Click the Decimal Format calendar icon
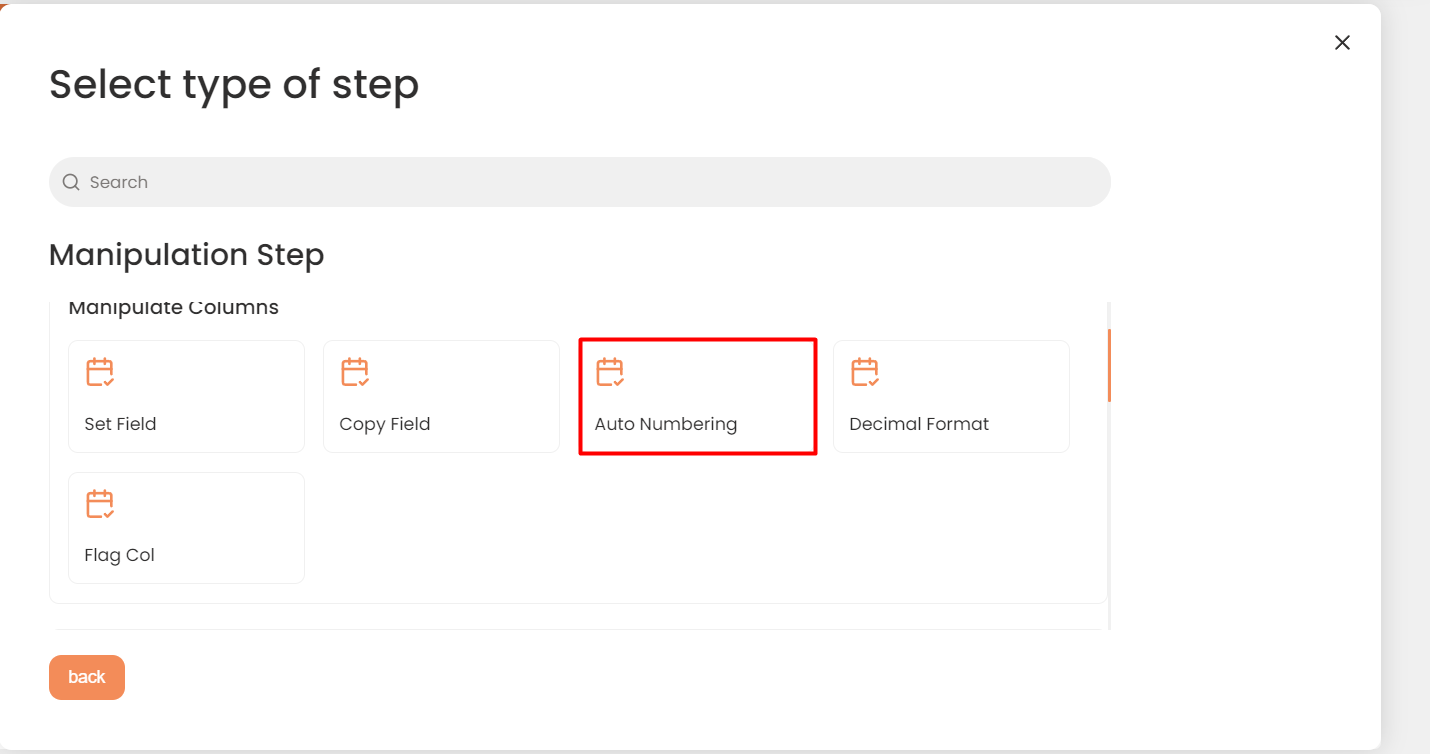 point(865,372)
